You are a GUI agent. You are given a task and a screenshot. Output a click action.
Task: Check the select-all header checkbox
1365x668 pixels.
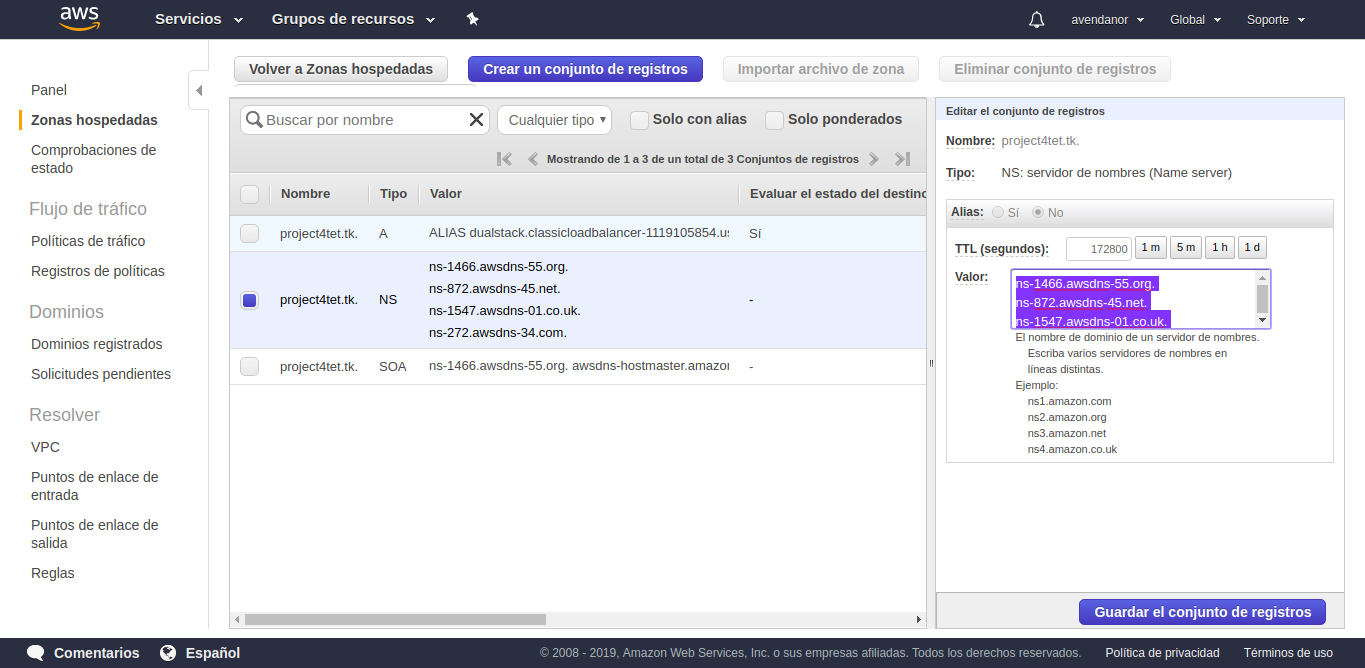coord(250,194)
